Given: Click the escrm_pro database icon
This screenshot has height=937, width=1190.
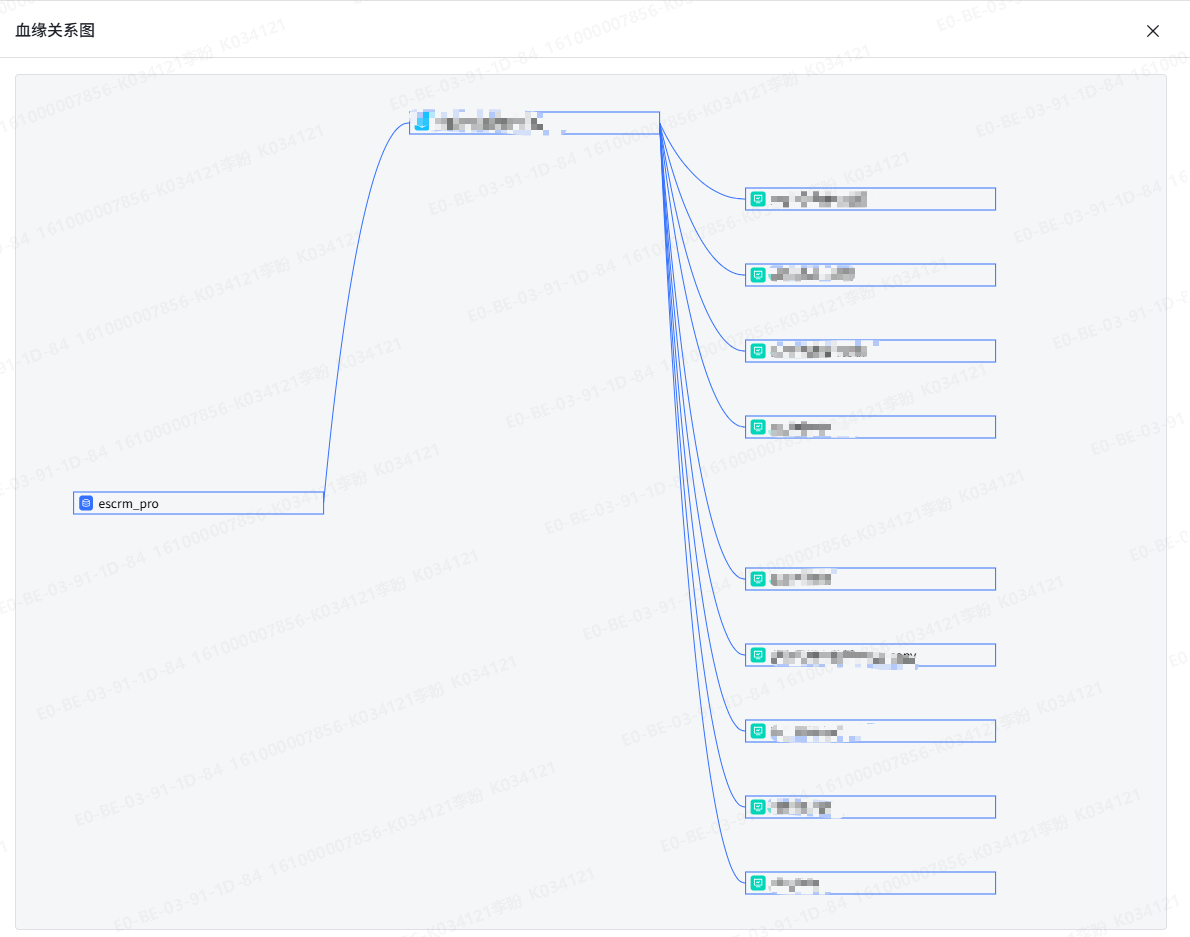Looking at the screenshot, I should point(86,503).
